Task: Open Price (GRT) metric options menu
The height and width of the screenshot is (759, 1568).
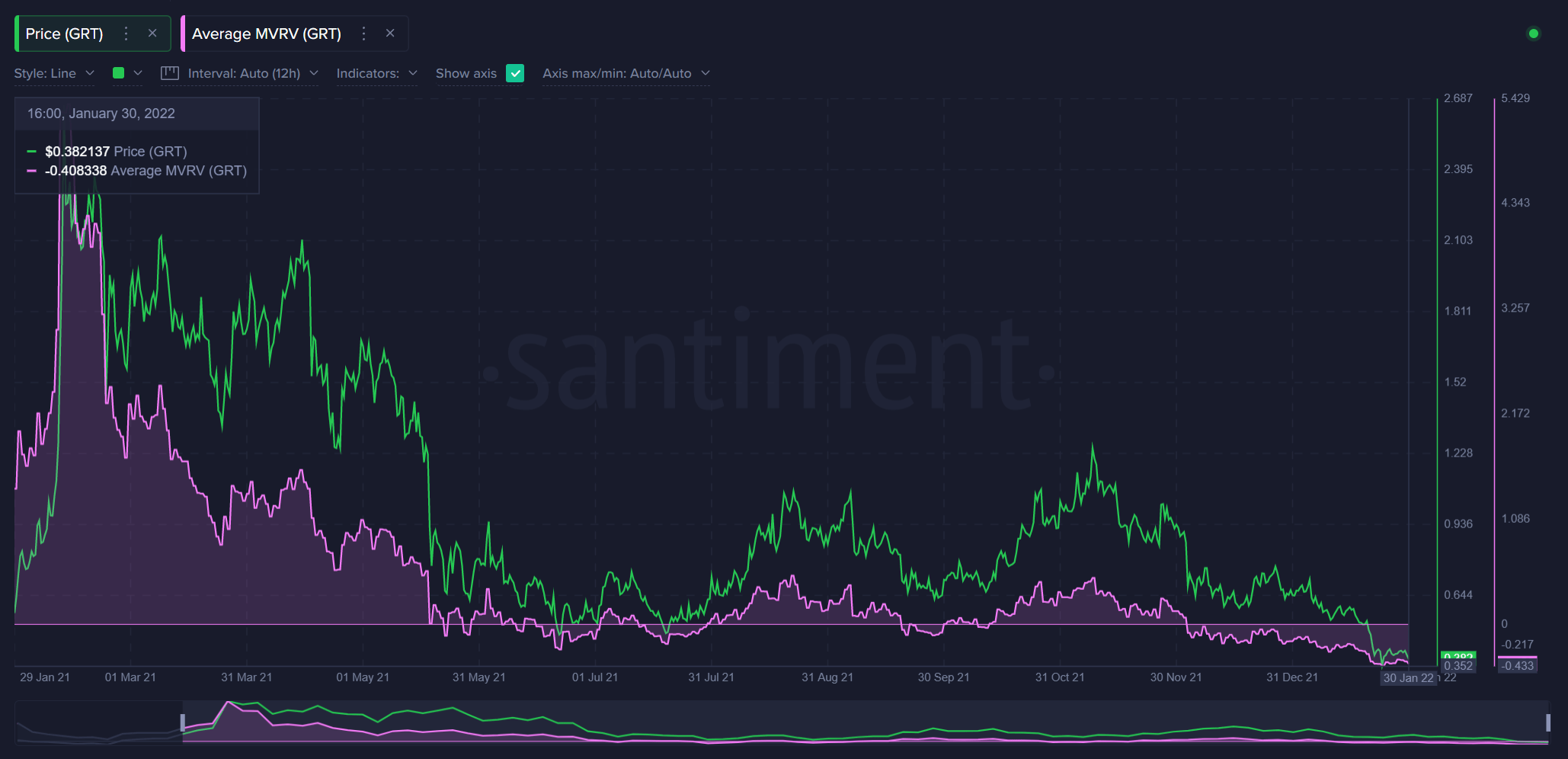Action: (x=126, y=34)
